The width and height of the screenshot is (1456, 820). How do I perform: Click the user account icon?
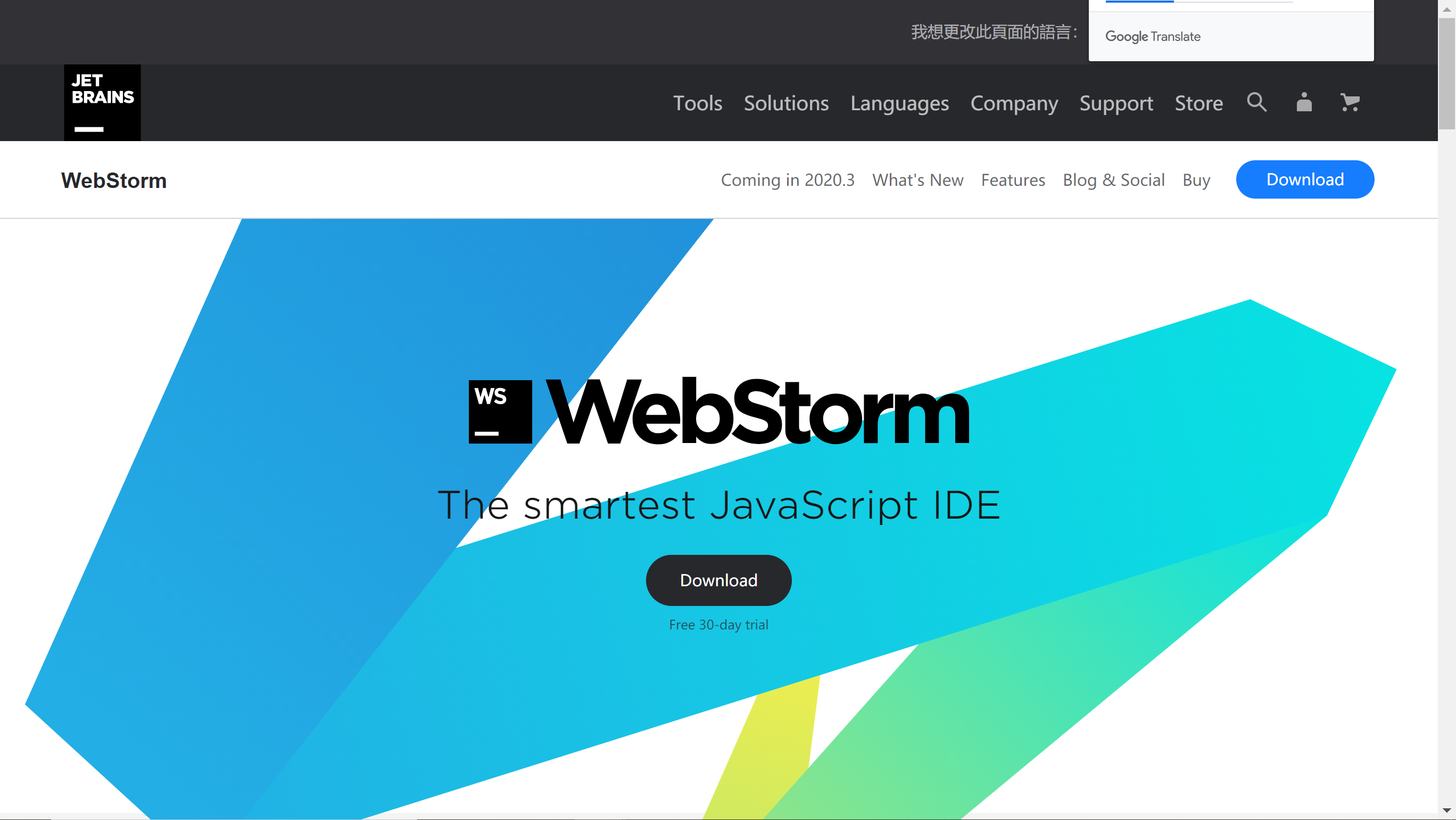click(x=1304, y=102)
